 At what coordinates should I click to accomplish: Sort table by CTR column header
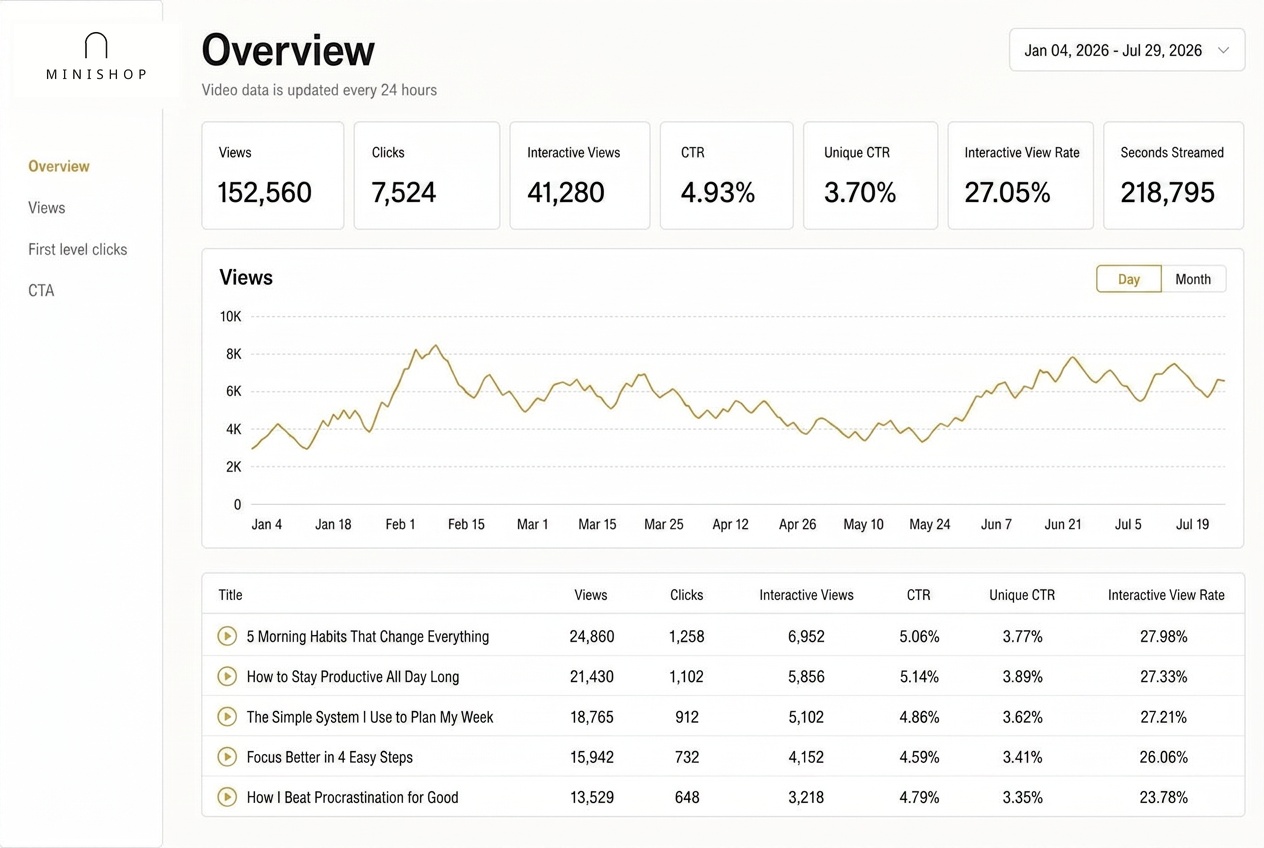[x=918, y=595]
